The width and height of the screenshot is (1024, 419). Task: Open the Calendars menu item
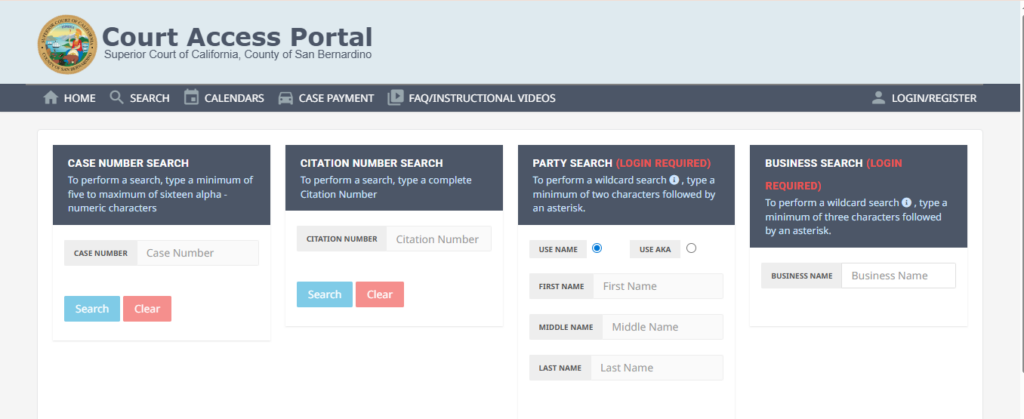[x=233, y=98]
